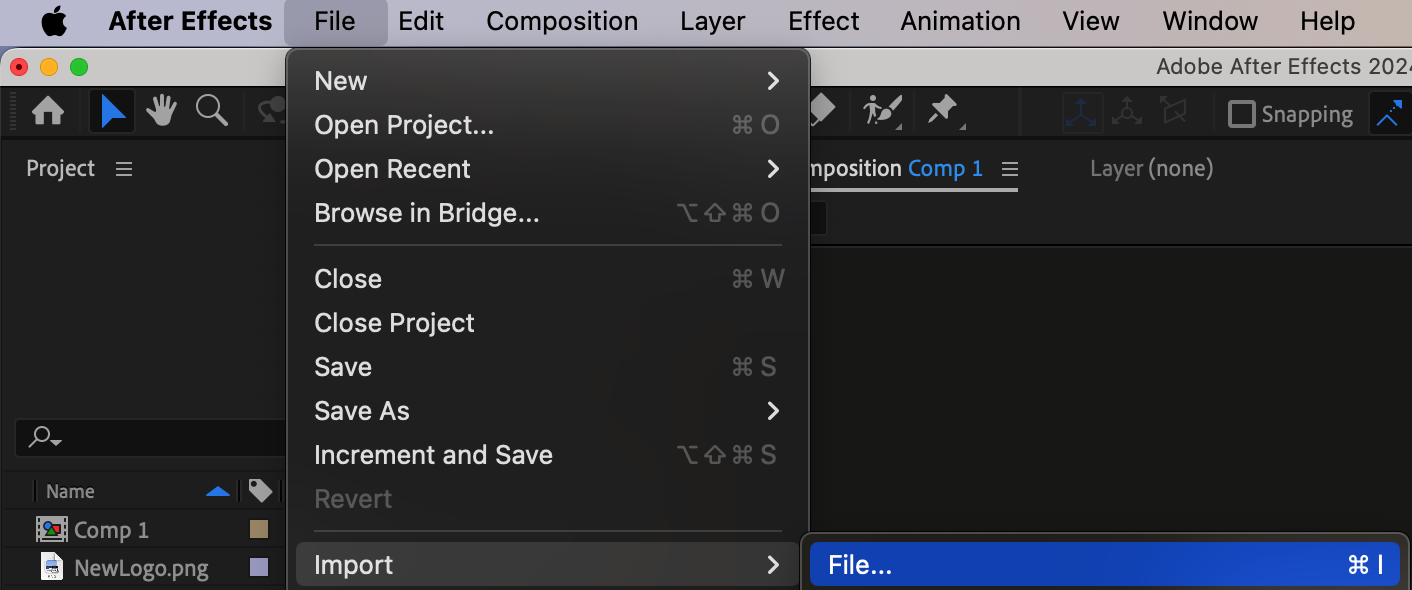Select the Selection arrow tool
This screenshot has width=1412, height=590.
tap(112, 111)
